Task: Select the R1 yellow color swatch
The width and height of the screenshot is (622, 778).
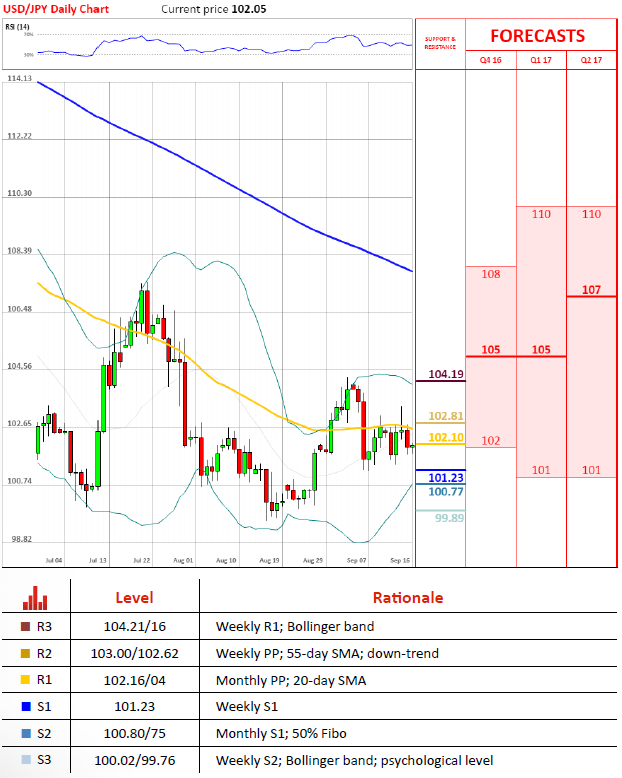Action: (25, 680)
